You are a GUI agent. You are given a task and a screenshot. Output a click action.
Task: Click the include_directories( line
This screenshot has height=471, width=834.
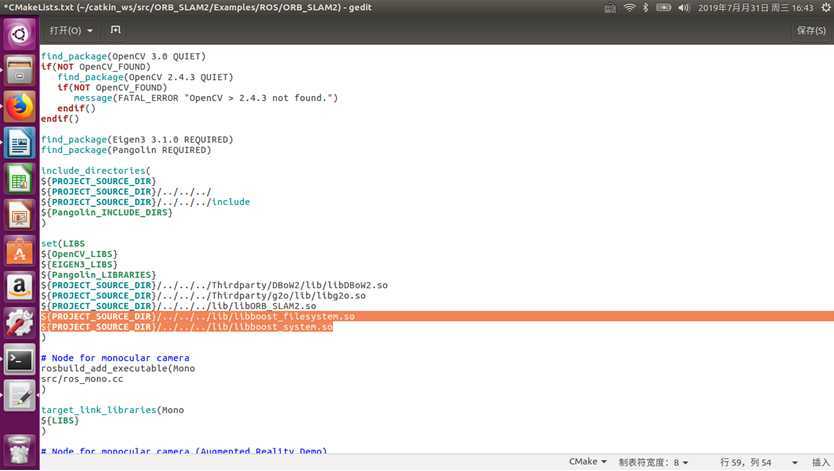pos(96,171)
